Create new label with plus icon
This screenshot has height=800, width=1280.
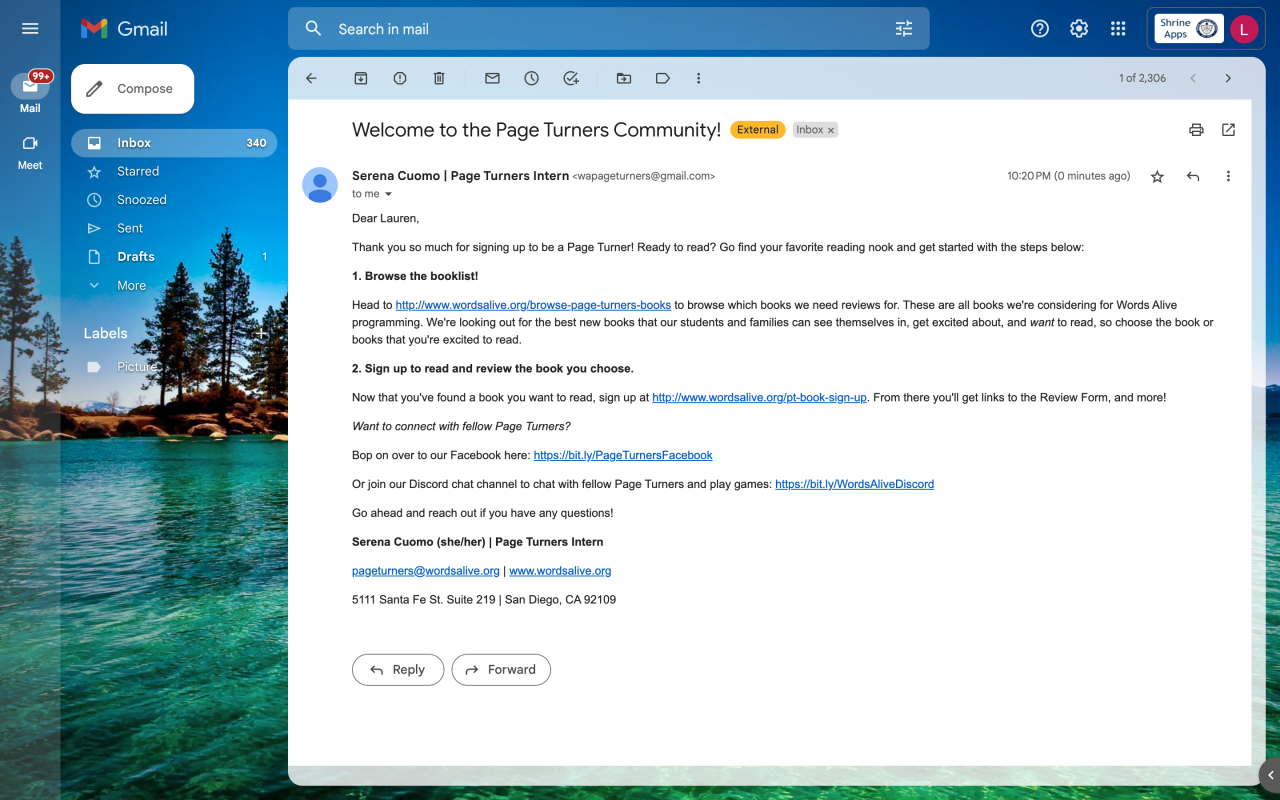[262, 333]
